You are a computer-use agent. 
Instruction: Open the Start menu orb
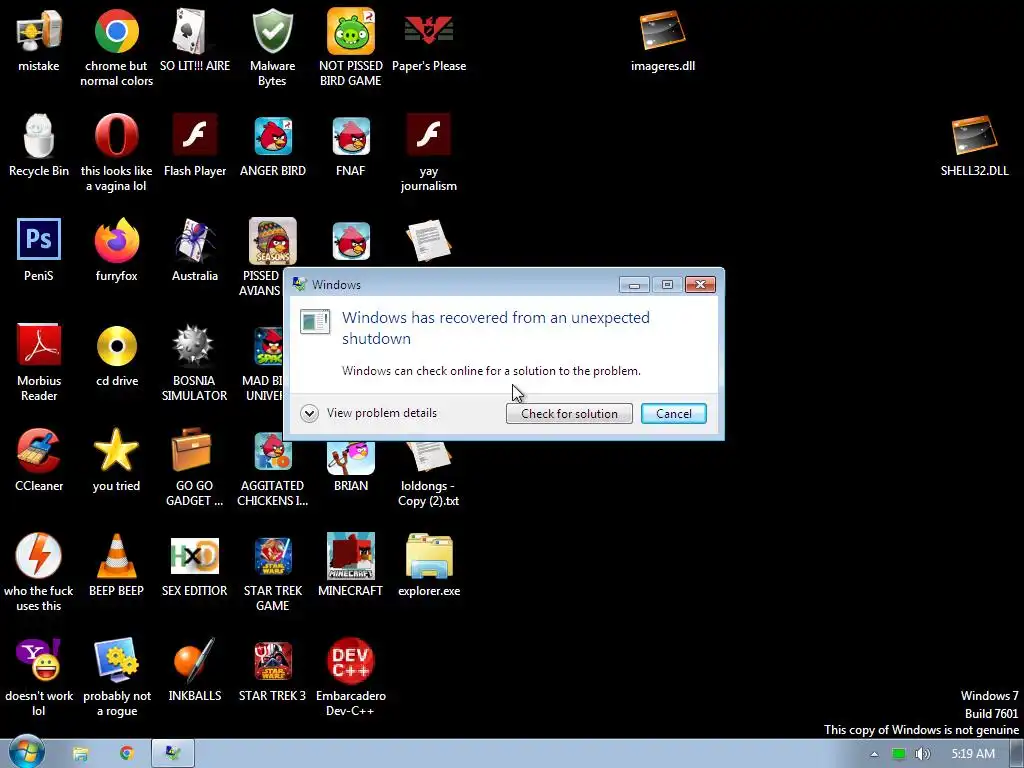click(26, 752)
